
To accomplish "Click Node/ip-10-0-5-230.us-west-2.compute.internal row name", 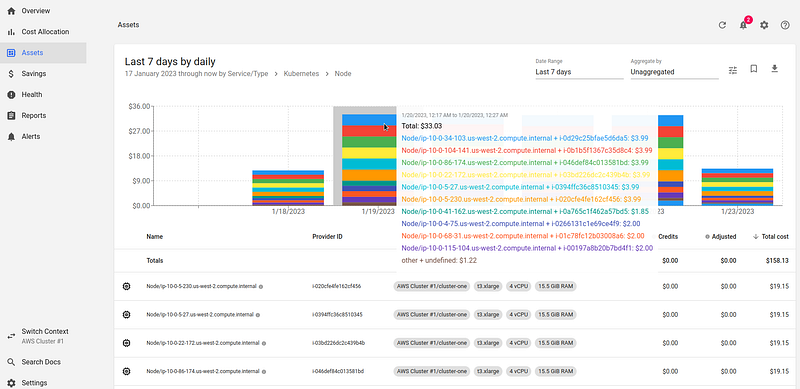I will click(202, 286).
